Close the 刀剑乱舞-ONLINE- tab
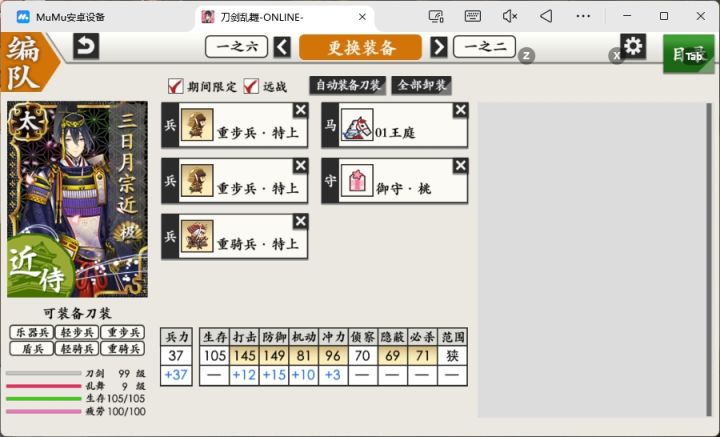720x437 pixels. point(362,17)
